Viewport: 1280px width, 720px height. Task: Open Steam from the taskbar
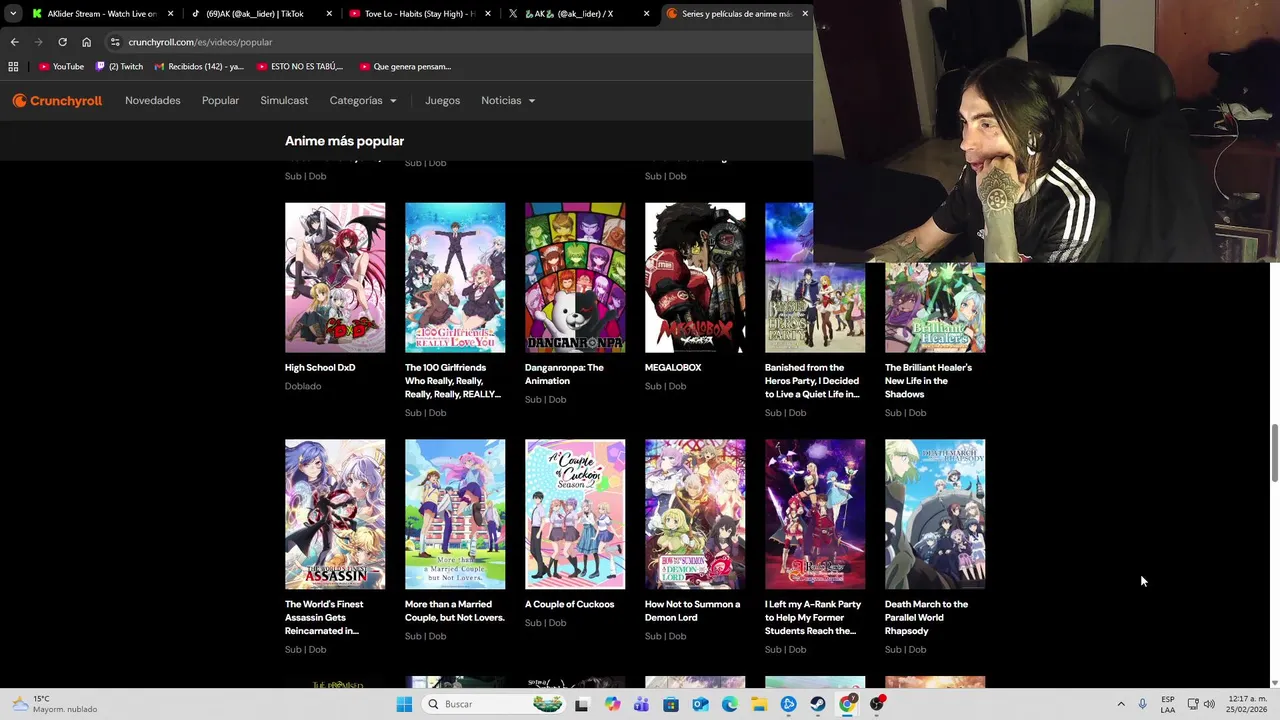[818, 704]
